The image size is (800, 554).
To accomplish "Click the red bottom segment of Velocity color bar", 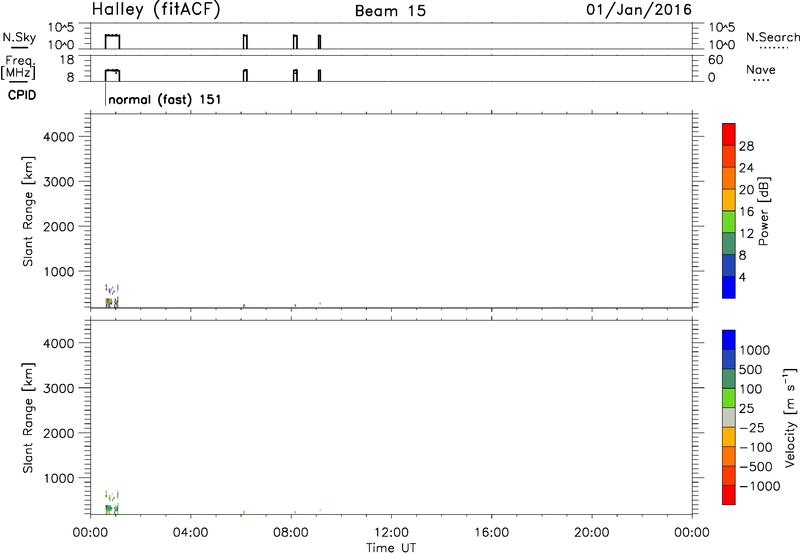I will 729,495.
